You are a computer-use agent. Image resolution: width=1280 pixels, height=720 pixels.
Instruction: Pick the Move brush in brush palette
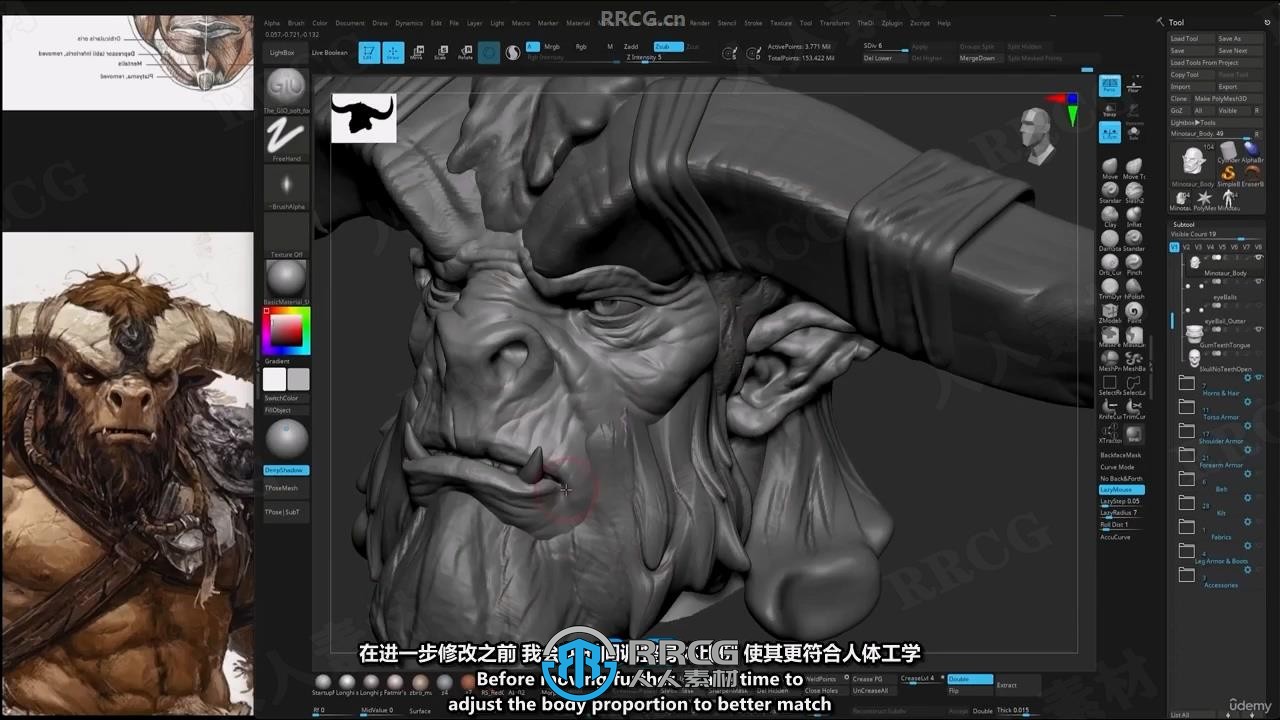point(1110,167)
